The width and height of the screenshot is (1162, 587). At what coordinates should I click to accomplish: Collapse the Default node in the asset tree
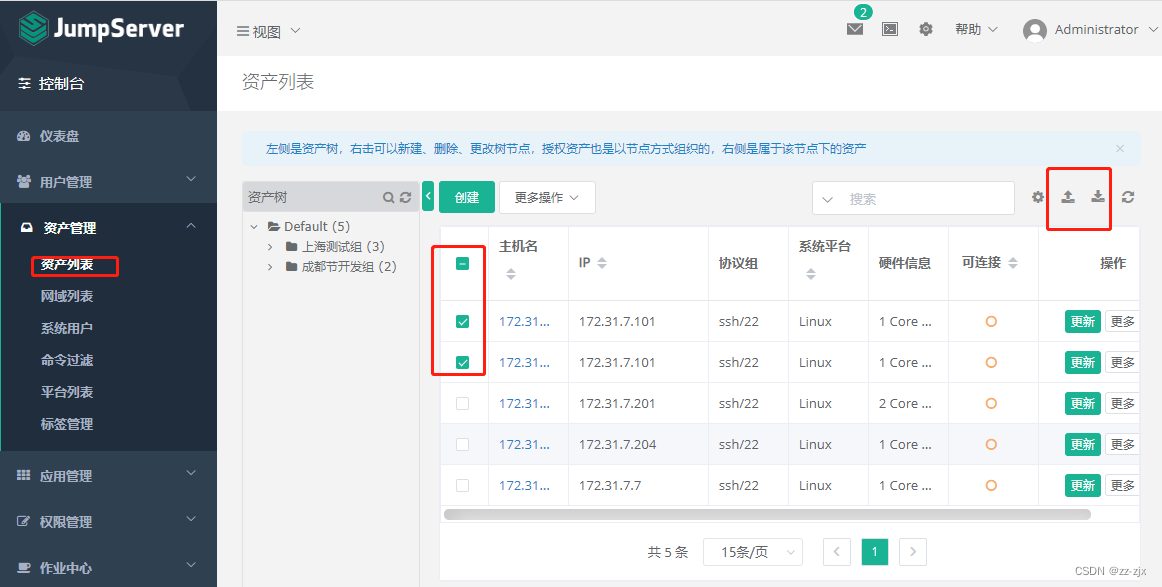pyautogui.click(x=253, y=226)
